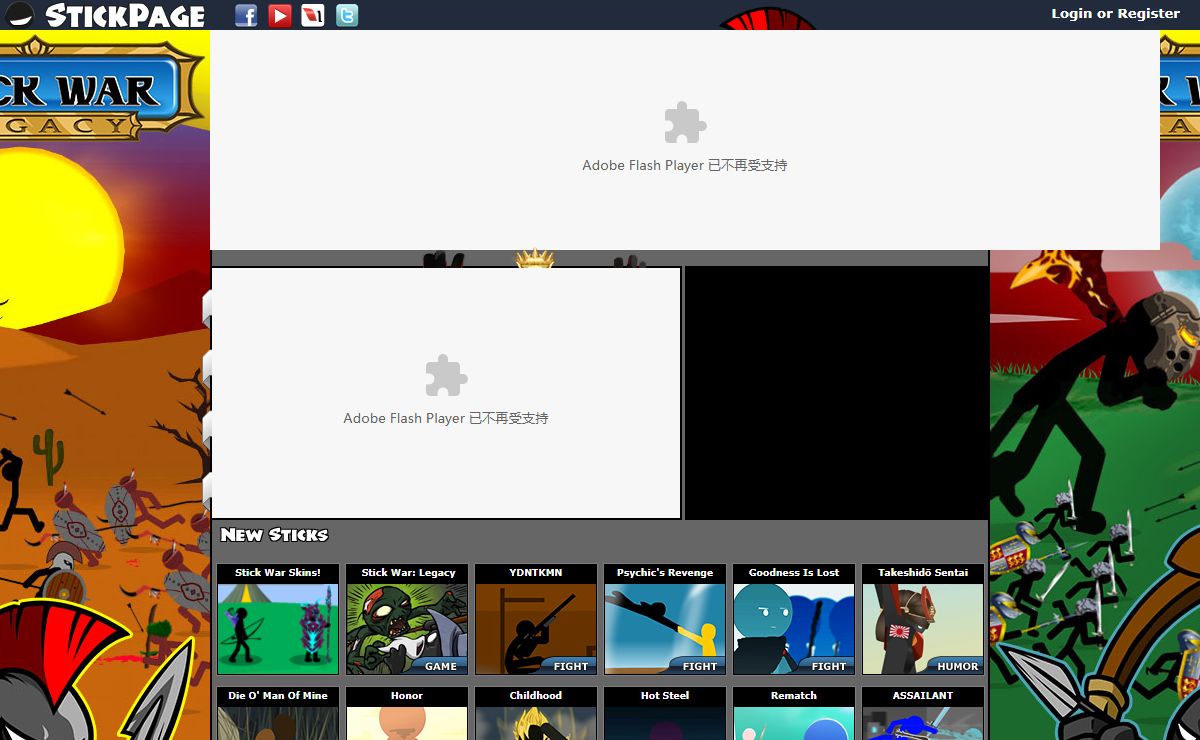
Task: Click the New Sticks heading
Action: click(274, 534)
